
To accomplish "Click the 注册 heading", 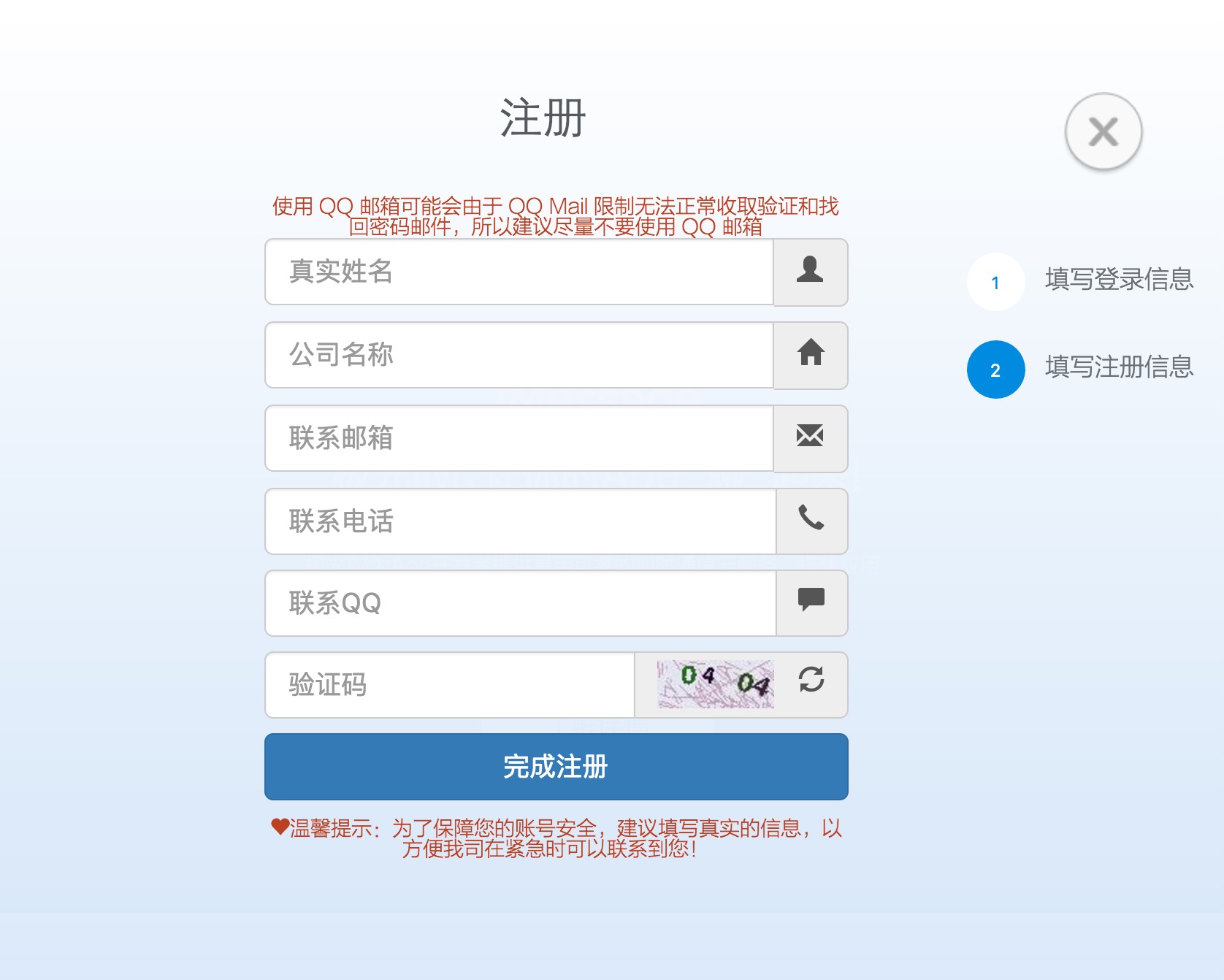I will coord(543,118).
